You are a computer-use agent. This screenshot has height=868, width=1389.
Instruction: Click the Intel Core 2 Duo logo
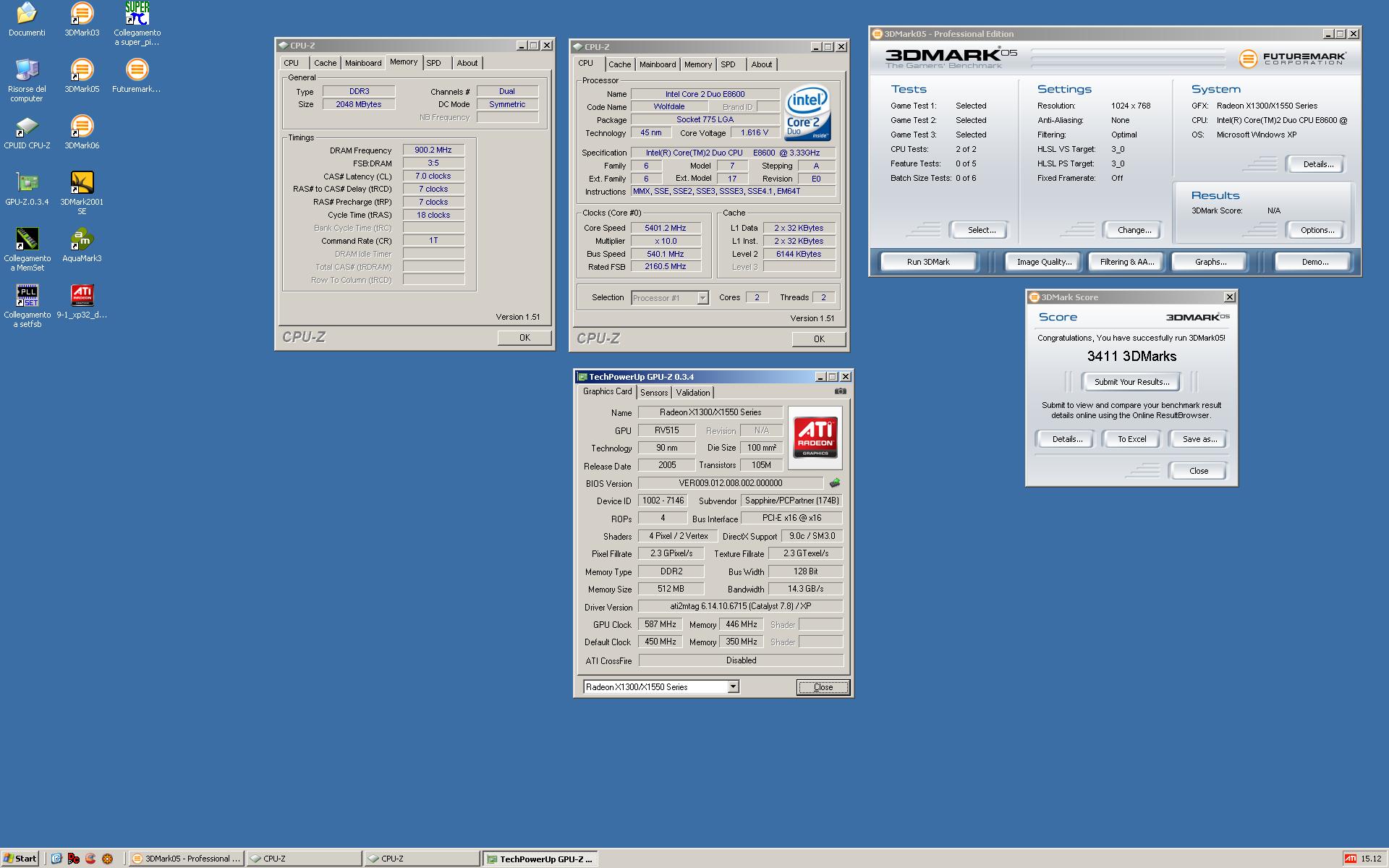807,114
